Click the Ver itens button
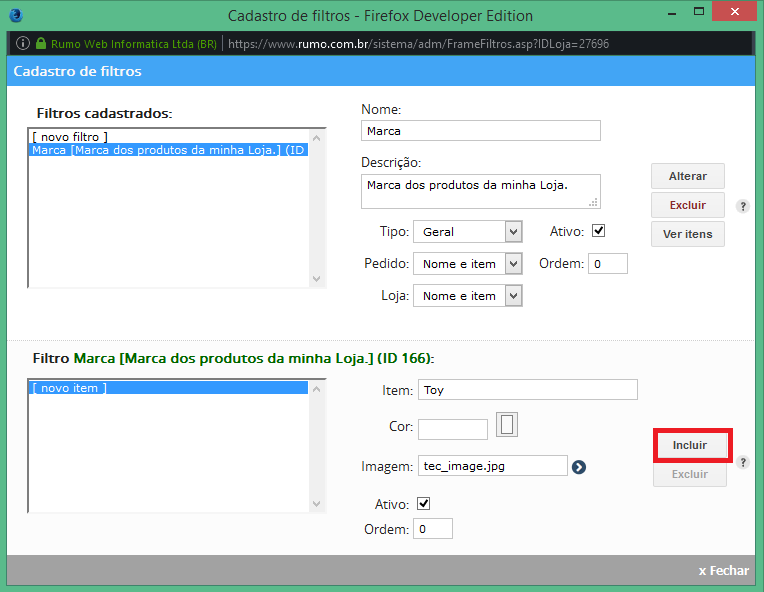The width and height of the screenshot is (764, 592). (x=688, y=234)
